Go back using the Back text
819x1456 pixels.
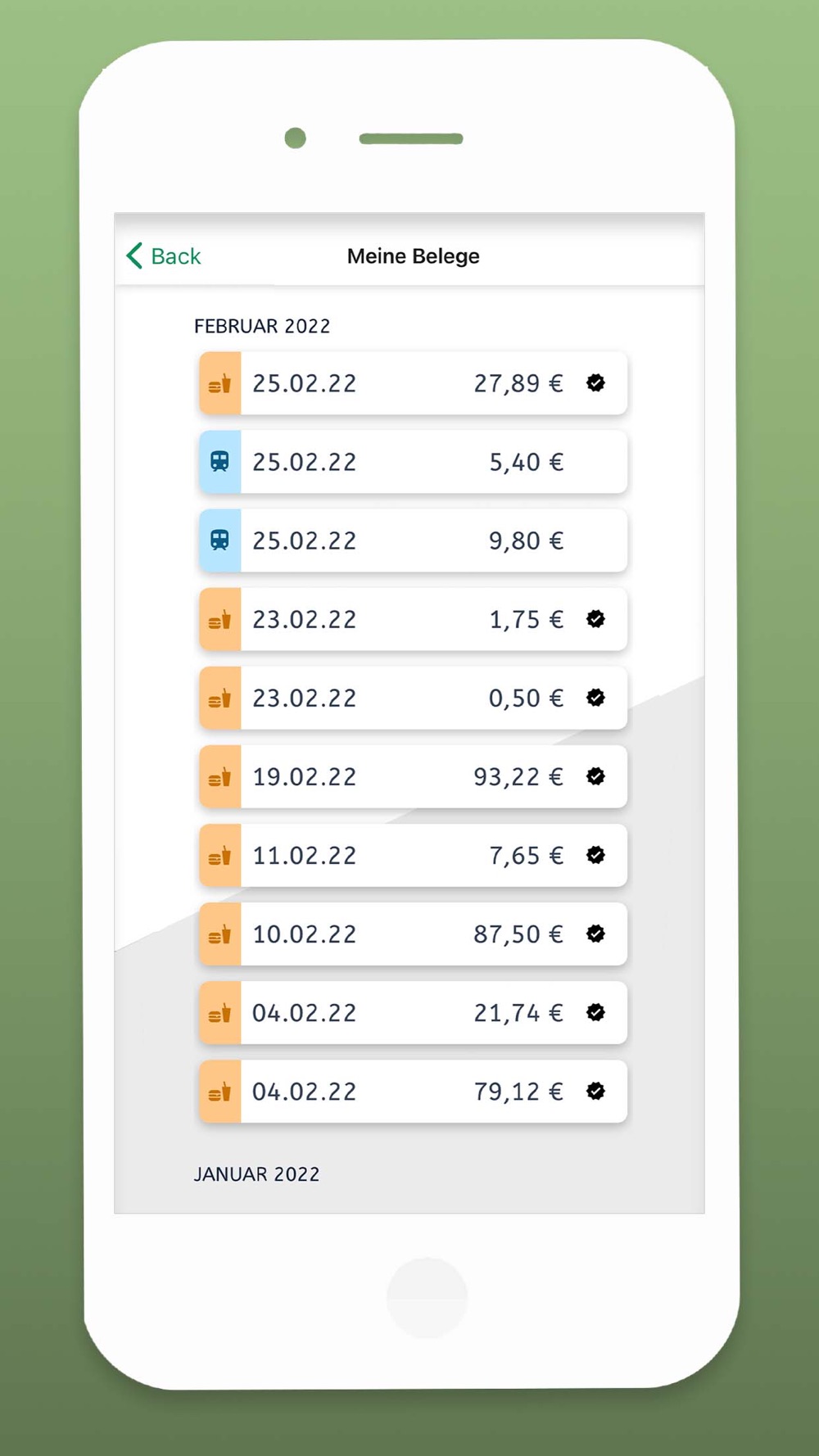pos(176,256)
